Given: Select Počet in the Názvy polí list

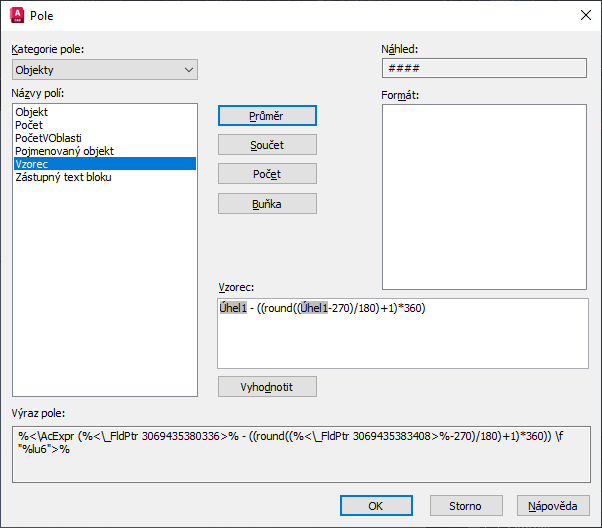Looking at the screenshot, I should pyautogui.click(x=30, y=125).
